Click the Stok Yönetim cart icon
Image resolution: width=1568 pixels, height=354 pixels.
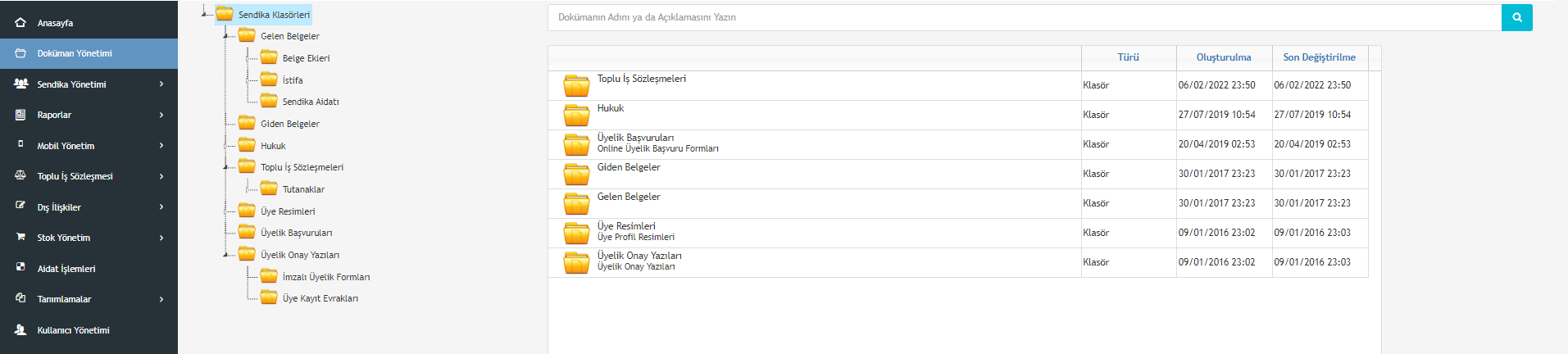tap(20, 237)
